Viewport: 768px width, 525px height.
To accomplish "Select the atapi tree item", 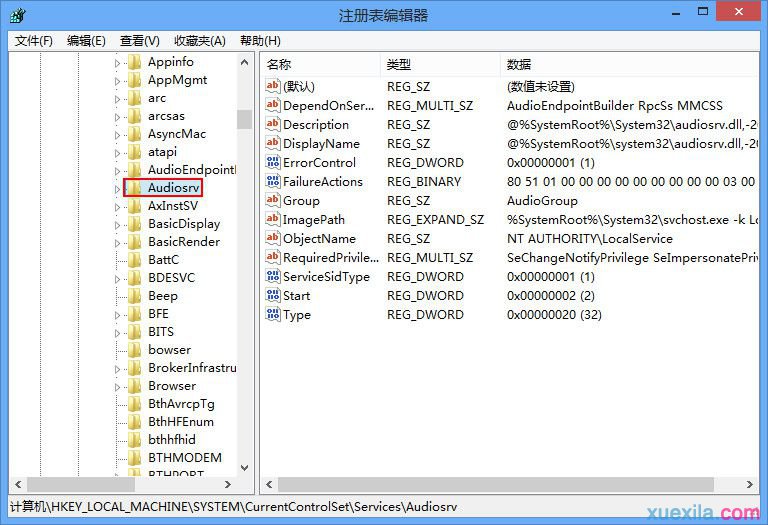I will click(162, 152).
